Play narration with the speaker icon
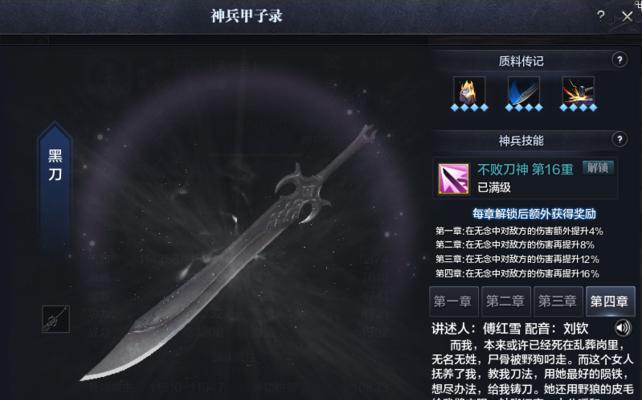The image size is (642, 400). (623, 328)
